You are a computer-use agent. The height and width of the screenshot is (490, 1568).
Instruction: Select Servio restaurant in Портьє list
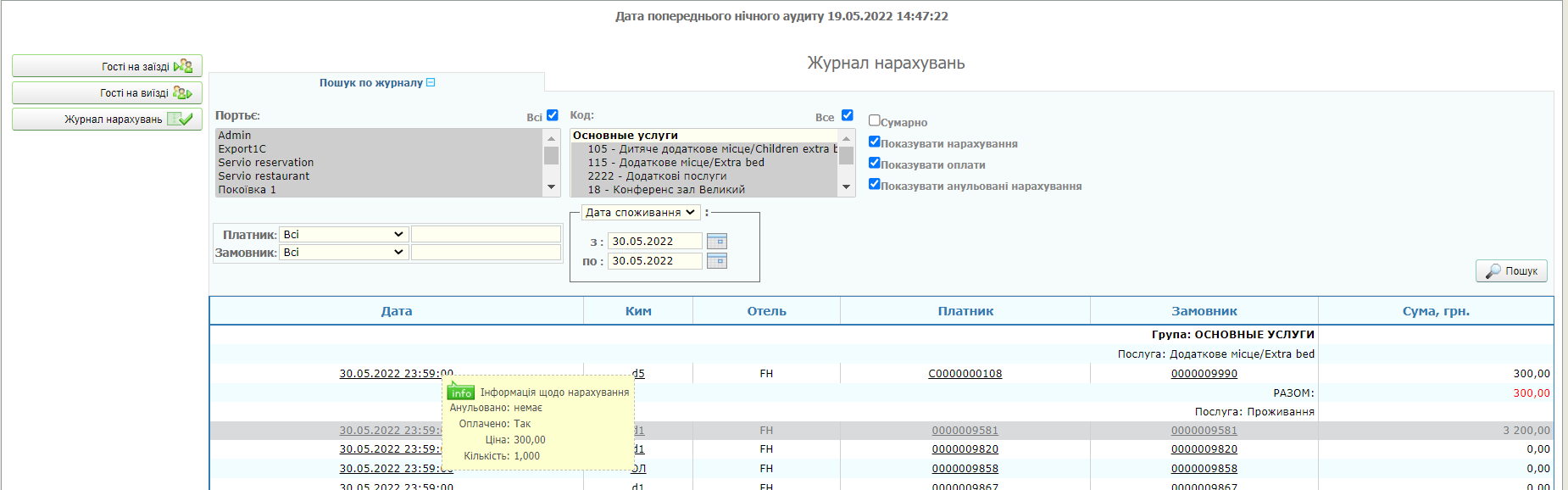tap(264, 176)
